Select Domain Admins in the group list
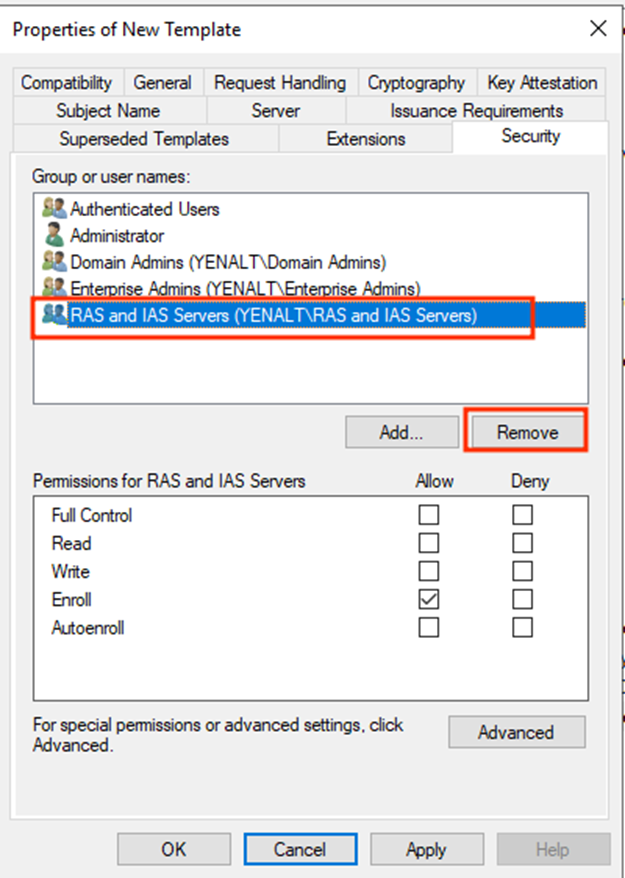Screen dimensions: 625x878 [228, 261]
